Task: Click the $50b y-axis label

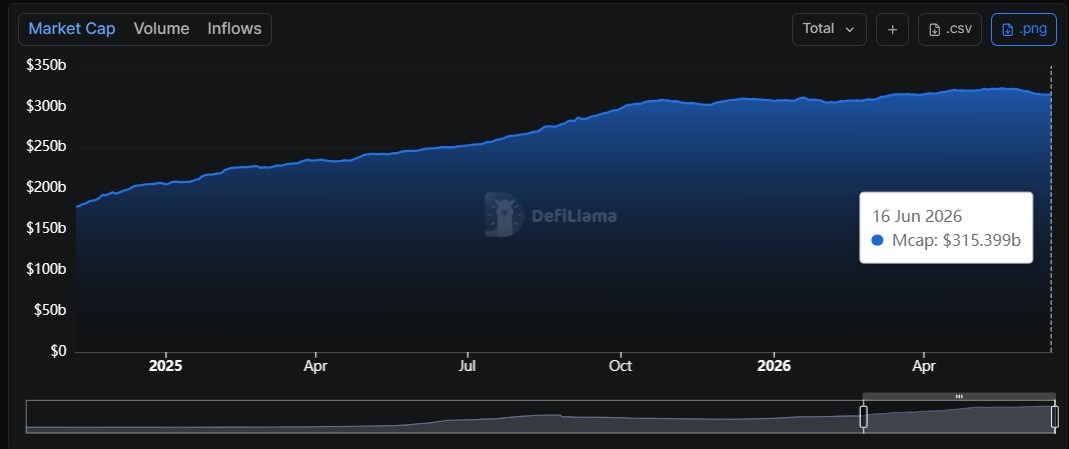Action: pyautogui.click(x=50, y=311)
